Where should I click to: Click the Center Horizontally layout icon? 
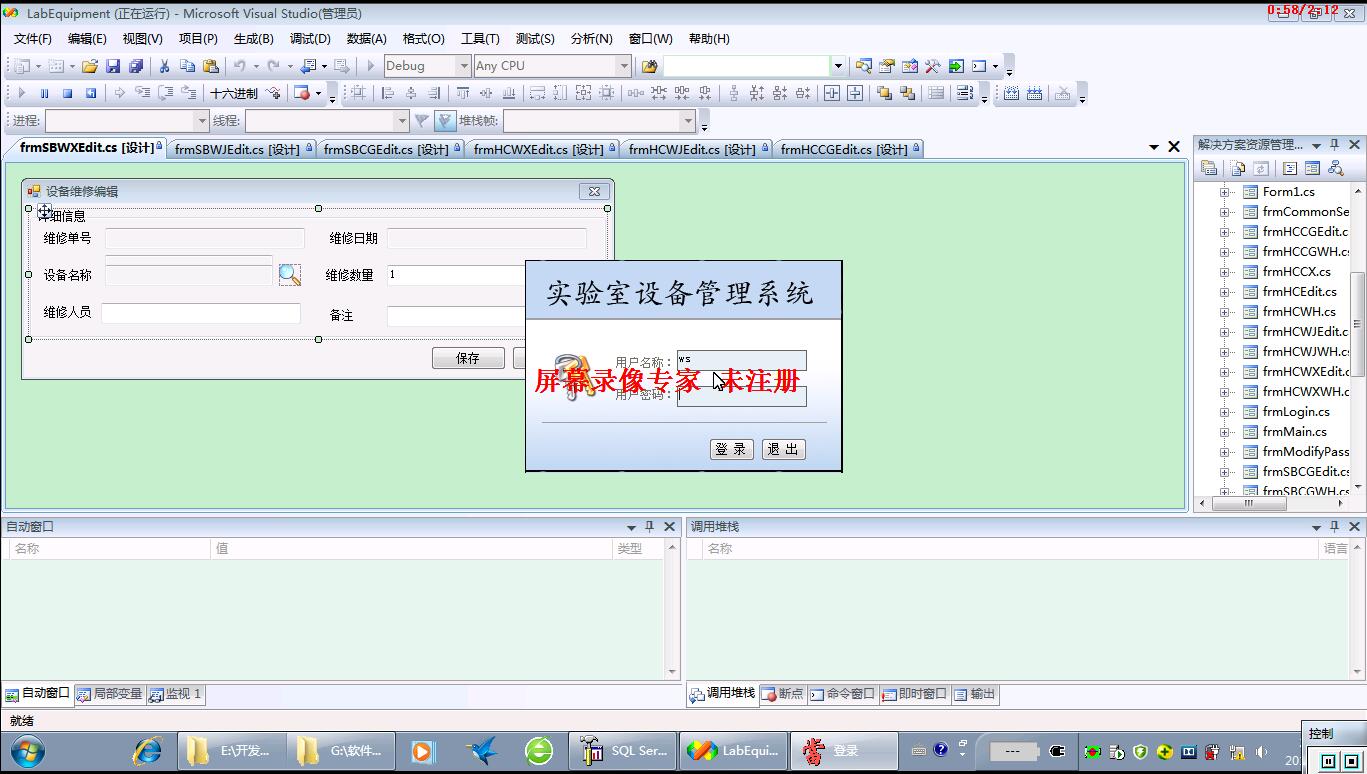(831, 93)
